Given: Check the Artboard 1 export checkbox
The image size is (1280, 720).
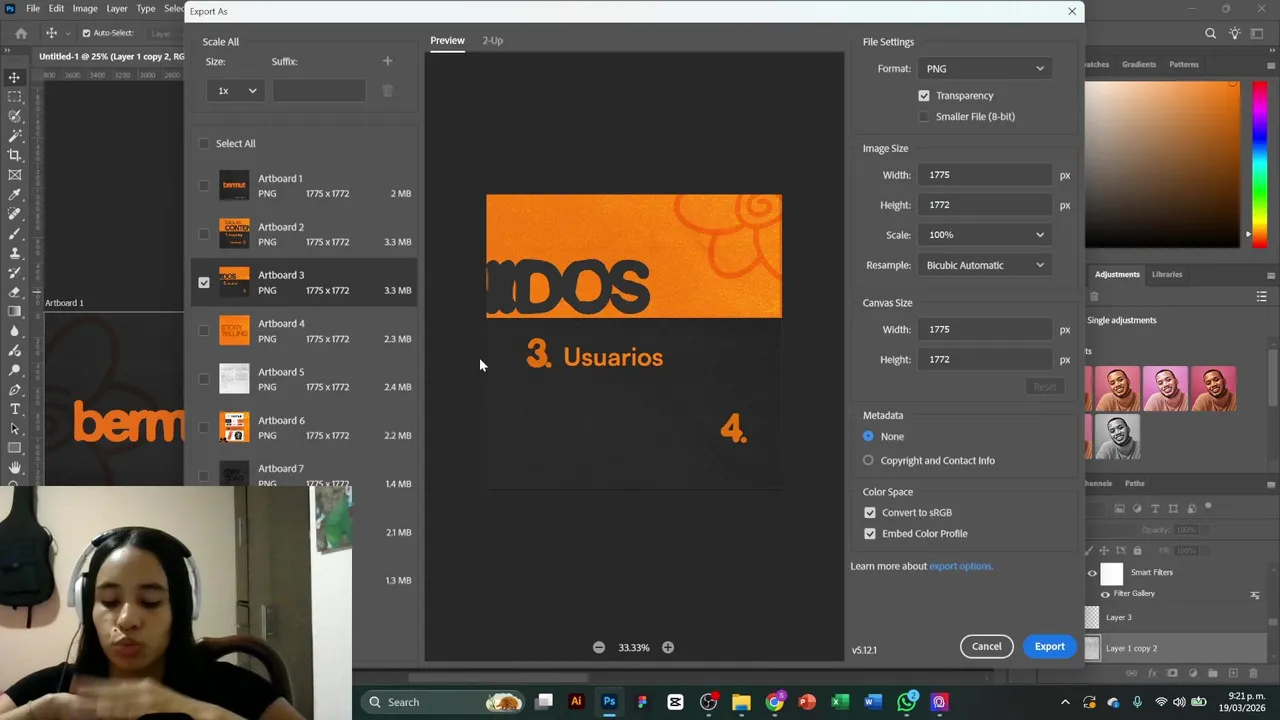Looking at the screenshot, I should [x=204, y=185].
